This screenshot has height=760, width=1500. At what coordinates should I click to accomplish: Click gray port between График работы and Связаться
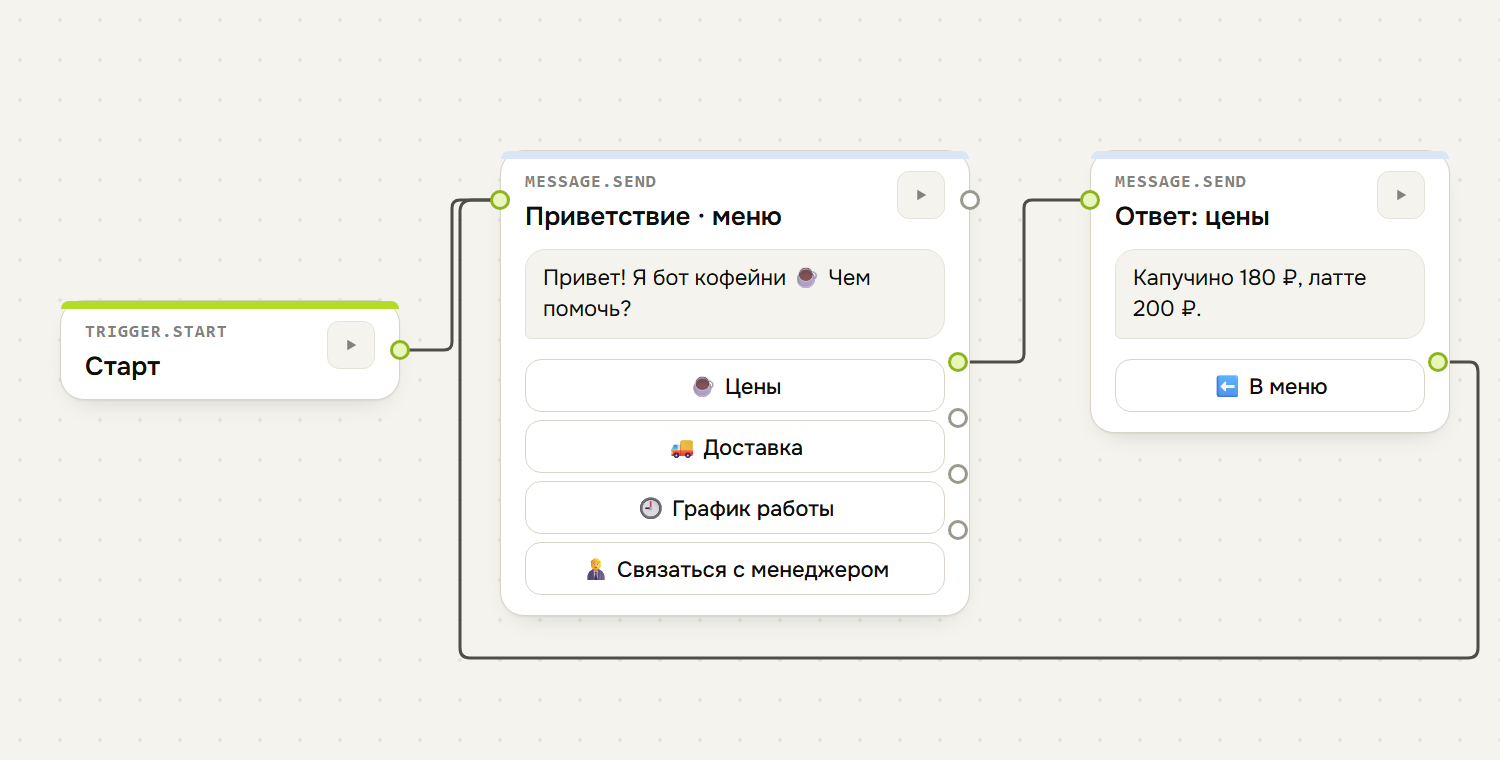coord(958,530)
